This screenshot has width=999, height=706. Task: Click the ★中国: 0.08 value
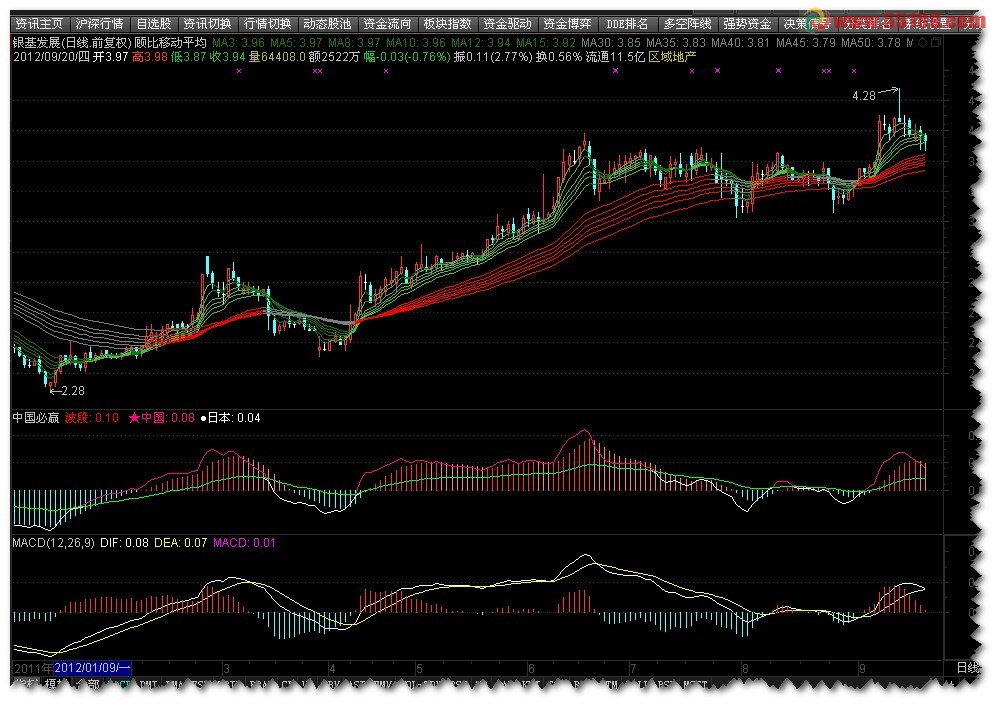162,418
